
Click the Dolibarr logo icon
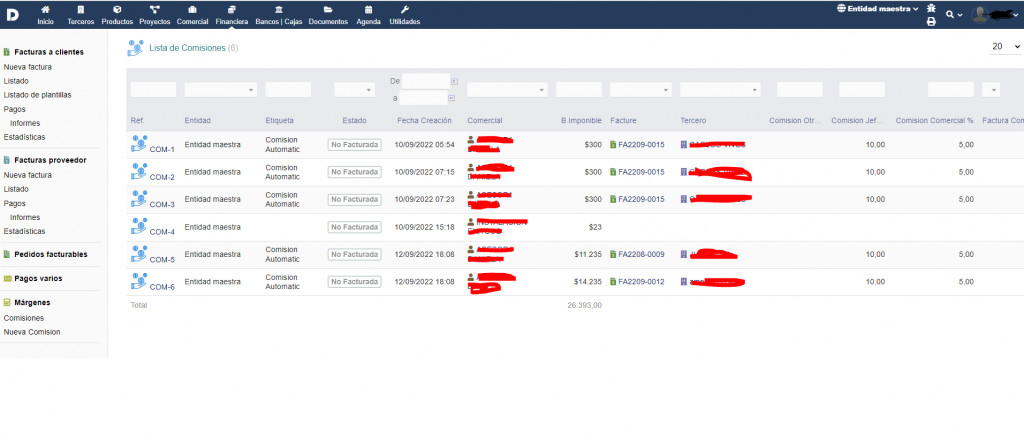[12, 14]
